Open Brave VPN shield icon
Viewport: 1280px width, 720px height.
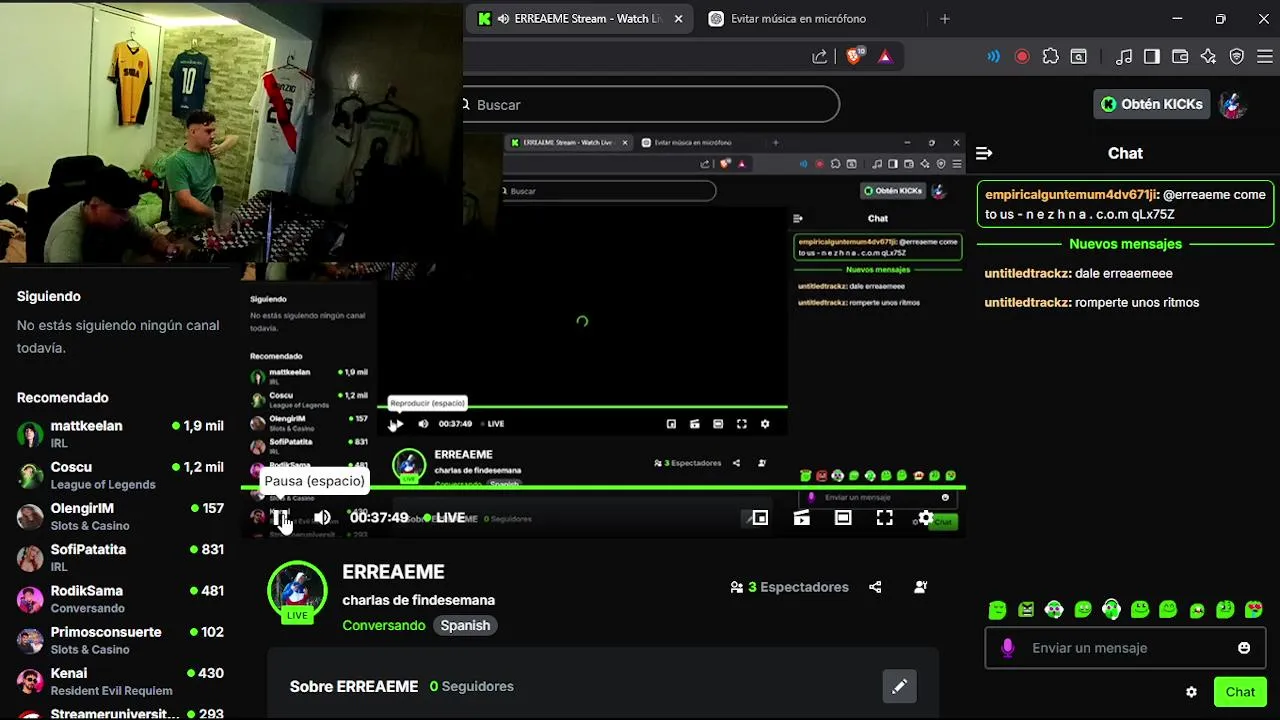pos(1237,57)
